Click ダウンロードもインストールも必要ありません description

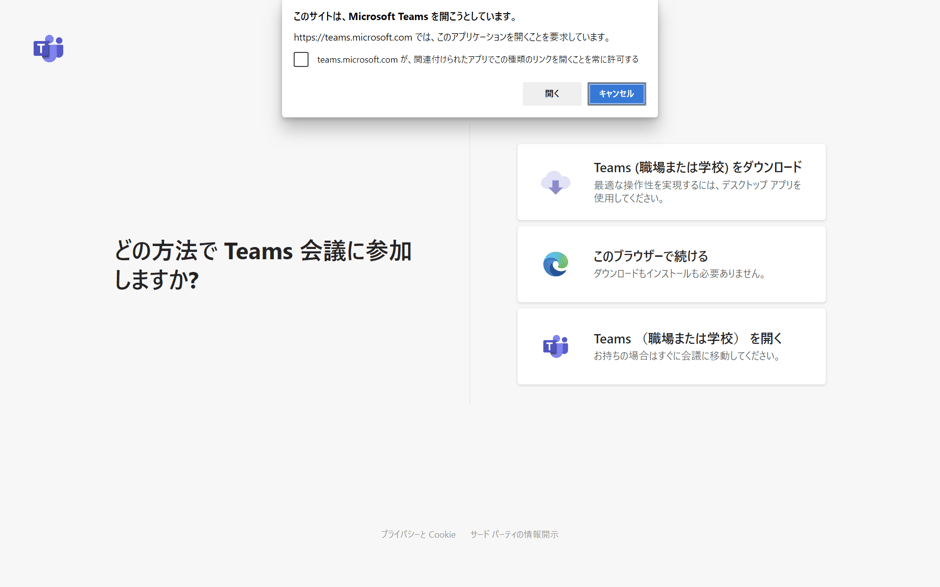[680, 274]
